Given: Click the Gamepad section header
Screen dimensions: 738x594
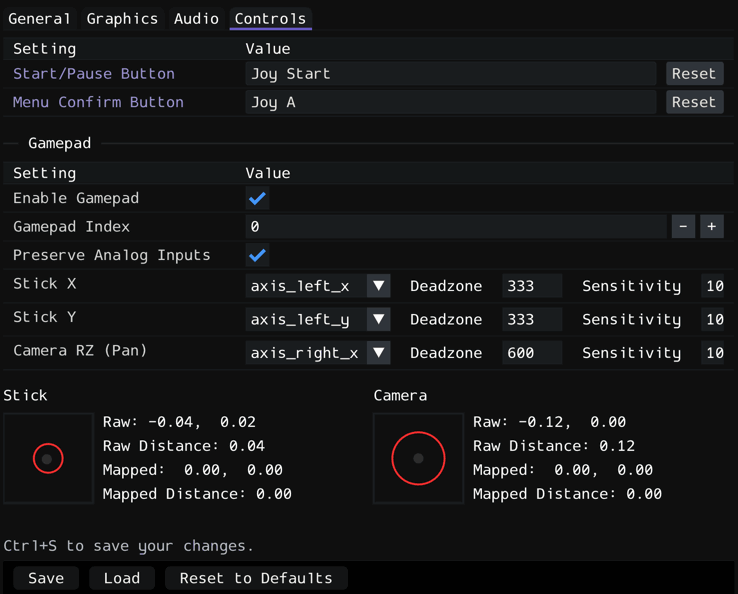Looking at the screenshot, I should tap(59, 143).
